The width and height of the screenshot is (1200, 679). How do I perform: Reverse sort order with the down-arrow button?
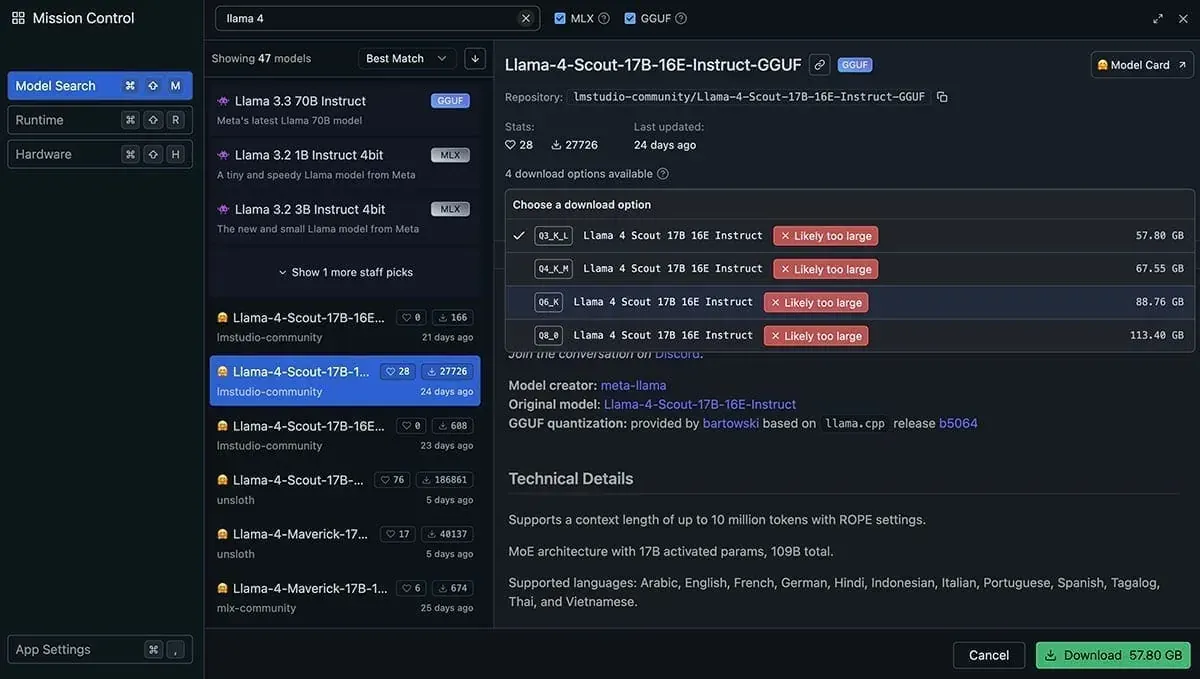(x=475, y=58)
